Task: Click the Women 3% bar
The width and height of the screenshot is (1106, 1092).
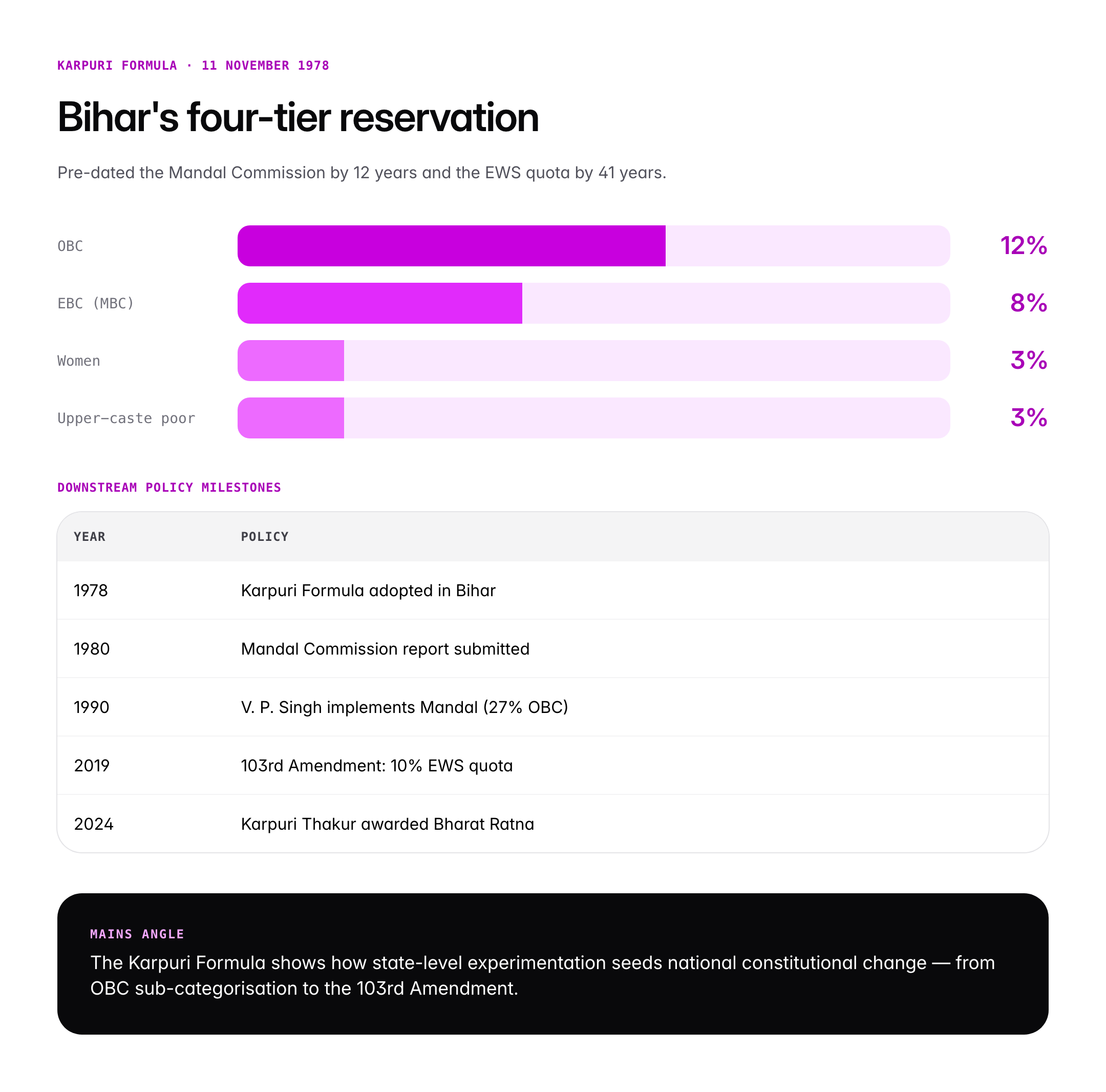Action: pos(291,361)
